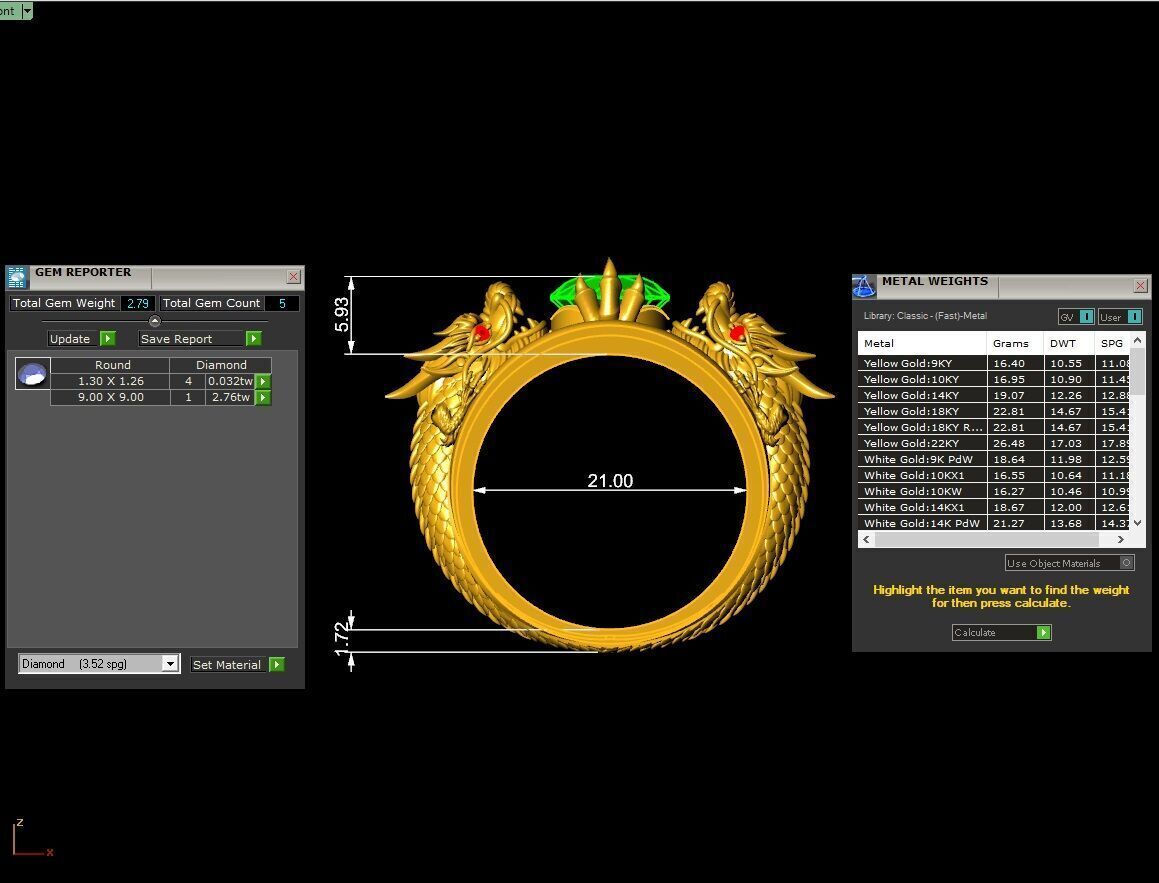Click the Grams column header
The height and width of the screenshot is (883, 1159).
(1015, 344)
